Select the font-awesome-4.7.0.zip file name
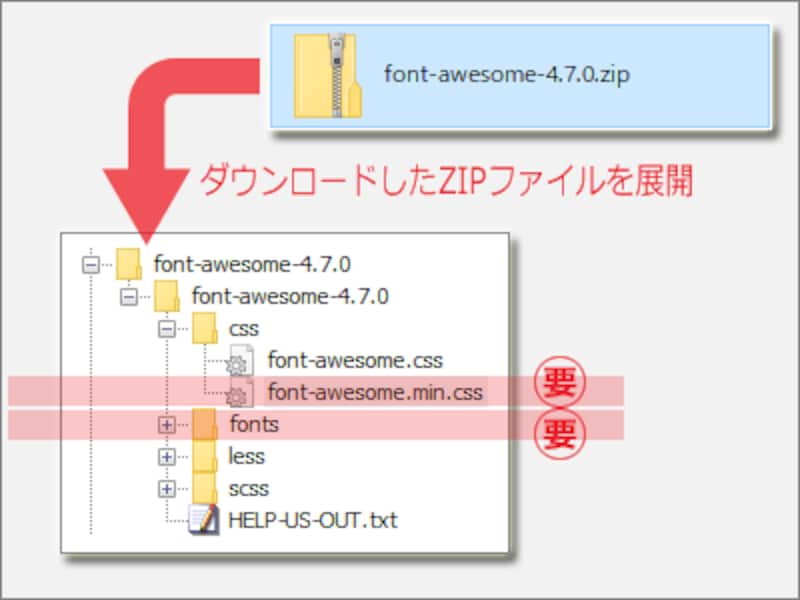Screen dimensions: 800x600 point(507,74)
